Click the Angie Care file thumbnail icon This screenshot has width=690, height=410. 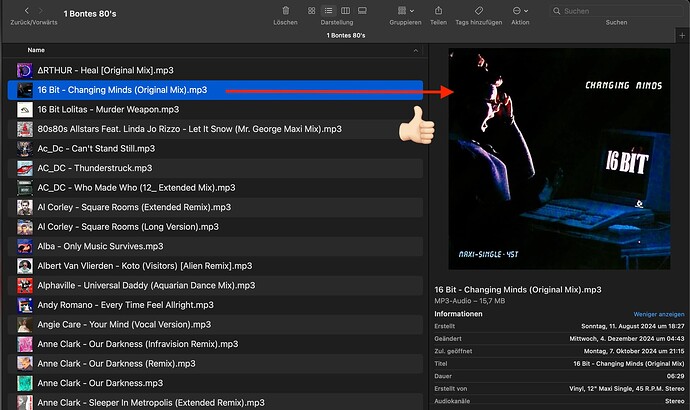pos(25,325)
